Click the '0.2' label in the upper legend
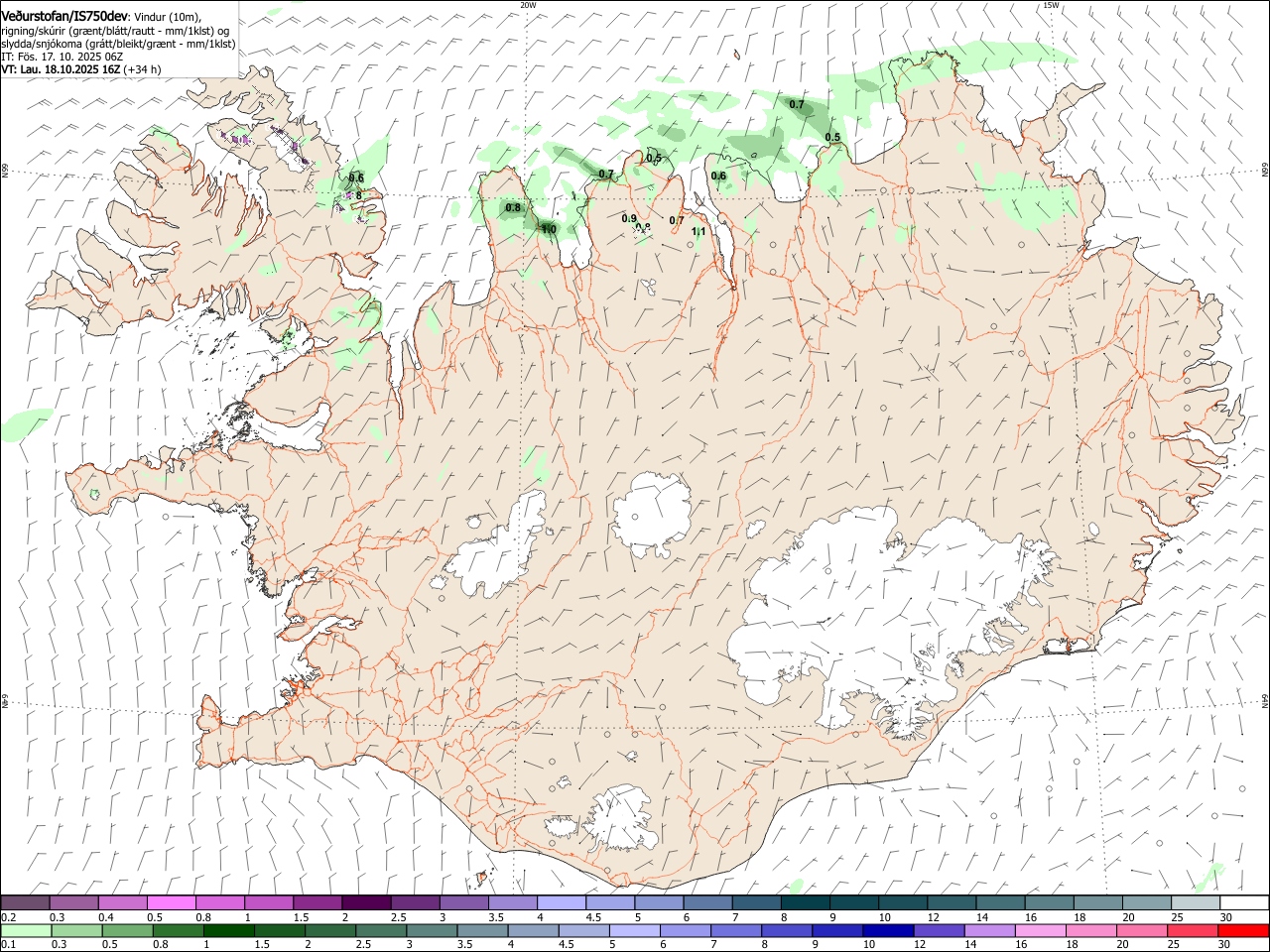This screenshot has width=1270, height=952. (x=9, y=917)
